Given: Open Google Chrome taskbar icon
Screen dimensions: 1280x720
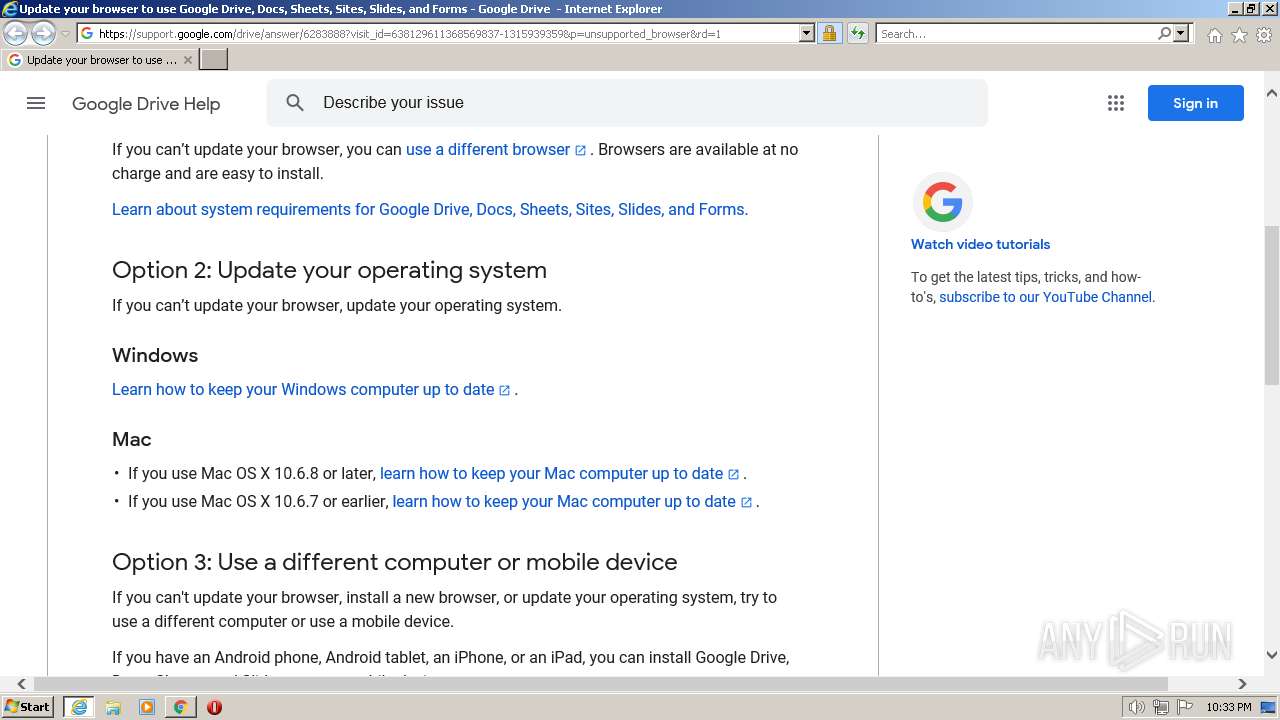Looking at the screenshot, I should [180, 707].
